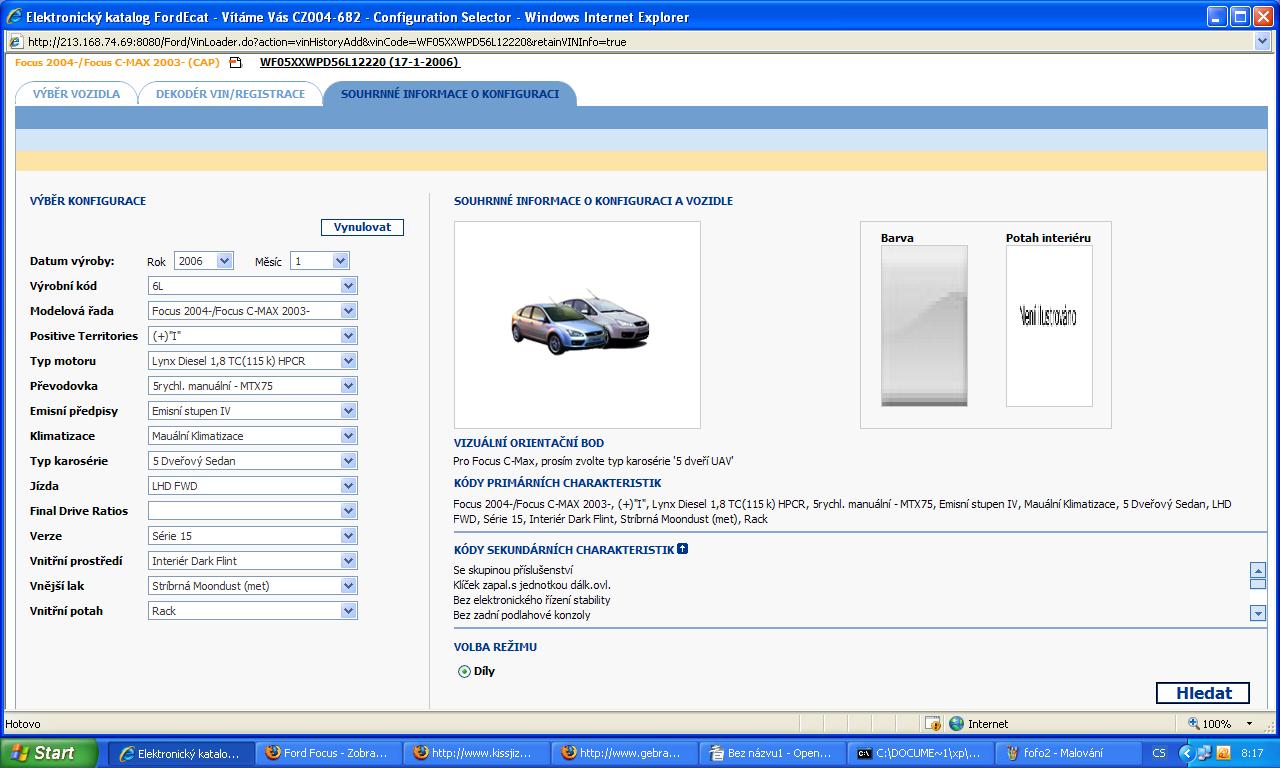The image size is (1280, 768).
Task: Select the Díly radio button
Action: 464,671
